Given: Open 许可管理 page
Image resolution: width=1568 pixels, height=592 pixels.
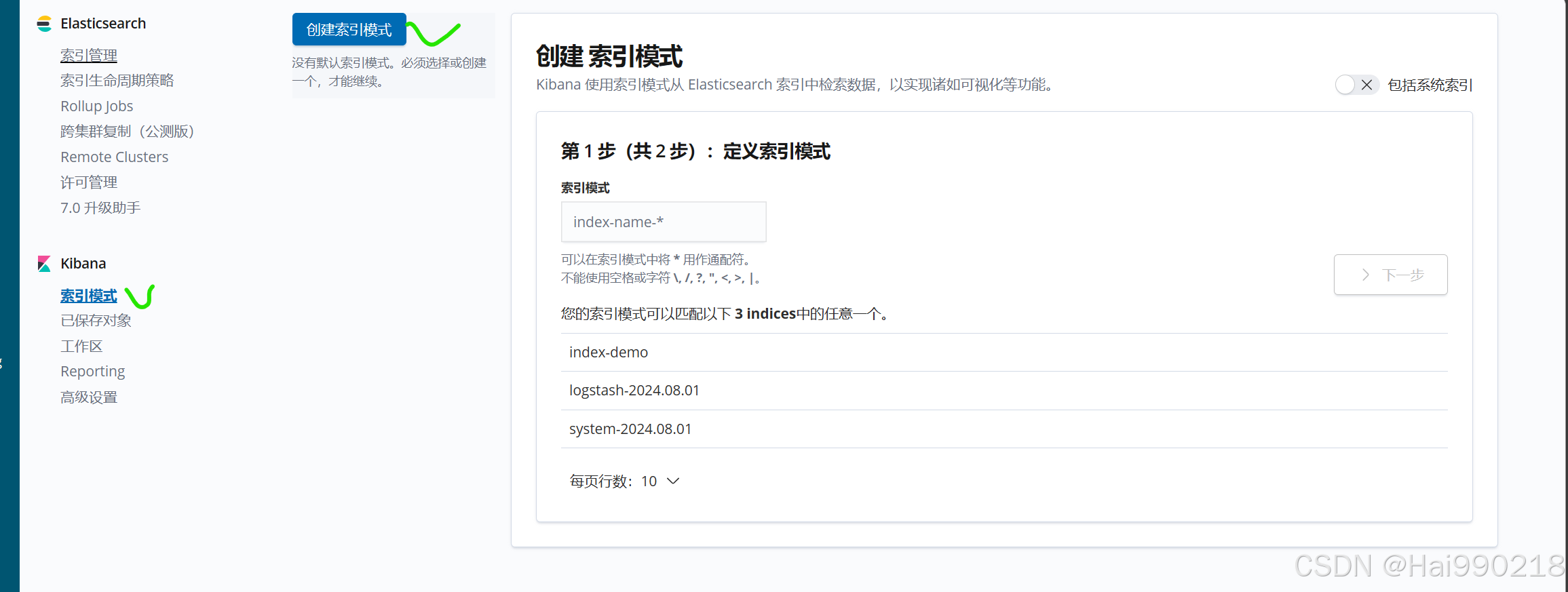Looking at the screenshot, I should click(x=89, y=182).
